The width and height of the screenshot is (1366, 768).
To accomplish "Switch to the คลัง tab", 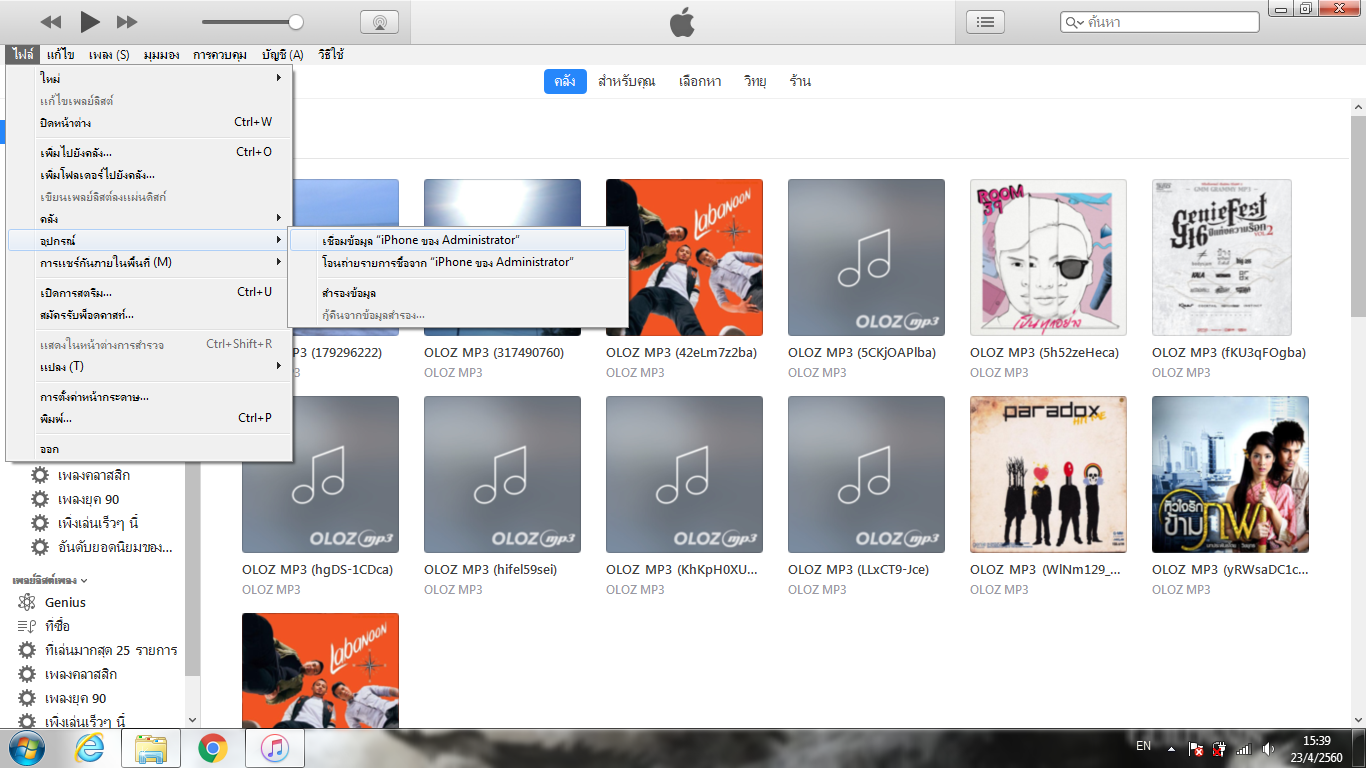I will coord(565,81).
